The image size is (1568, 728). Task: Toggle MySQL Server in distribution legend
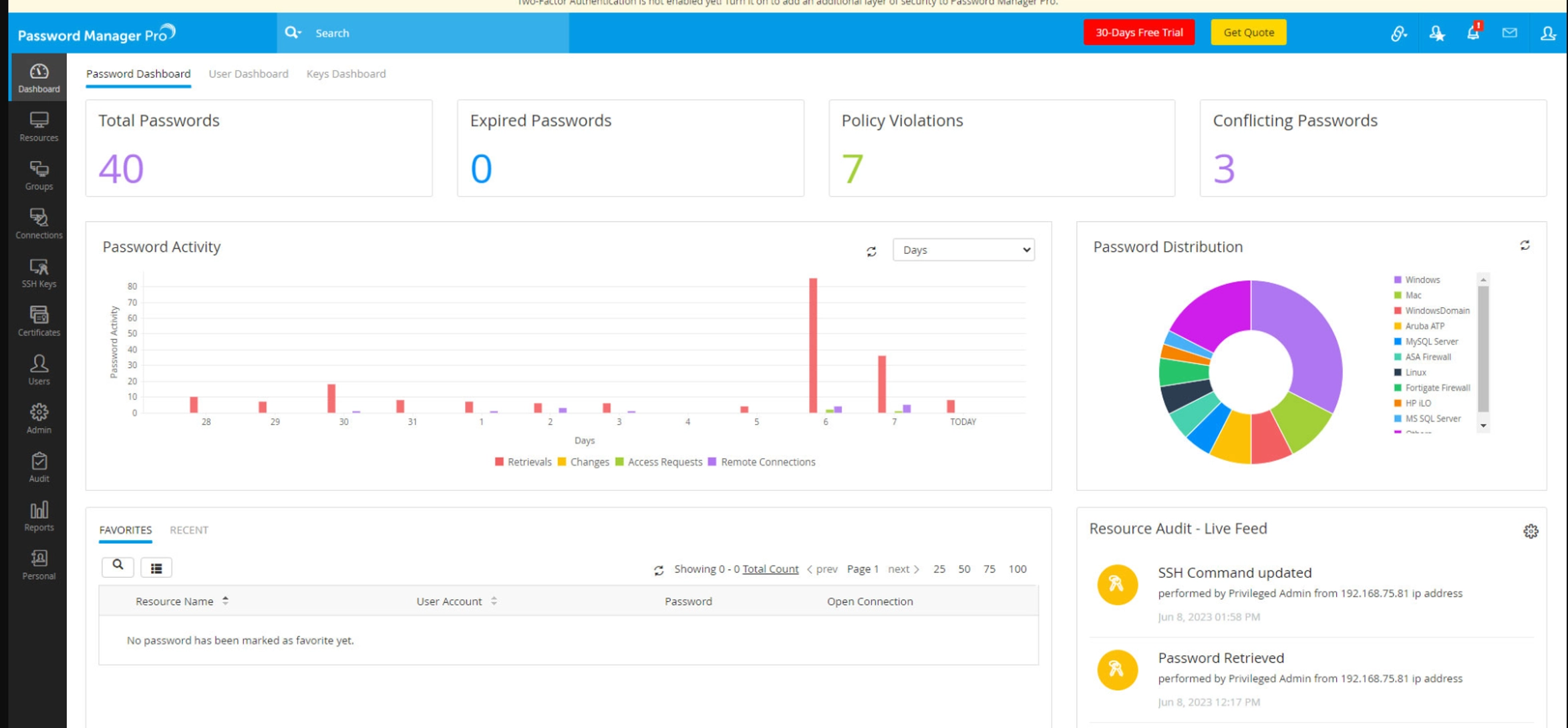(x=1426, y=341)
